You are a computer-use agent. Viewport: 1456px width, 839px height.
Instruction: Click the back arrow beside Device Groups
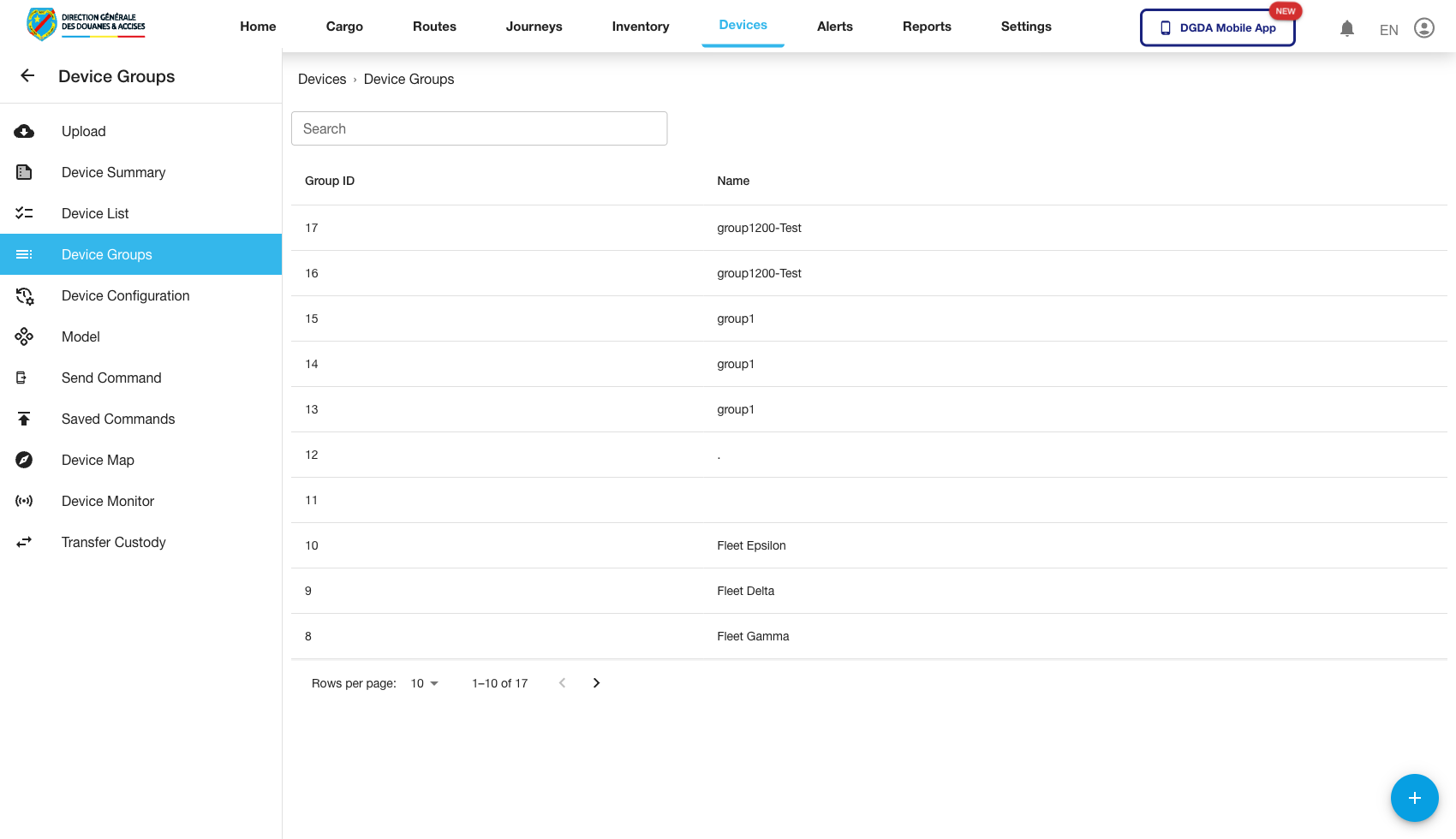pyautogui.click(x=27, y=76)
